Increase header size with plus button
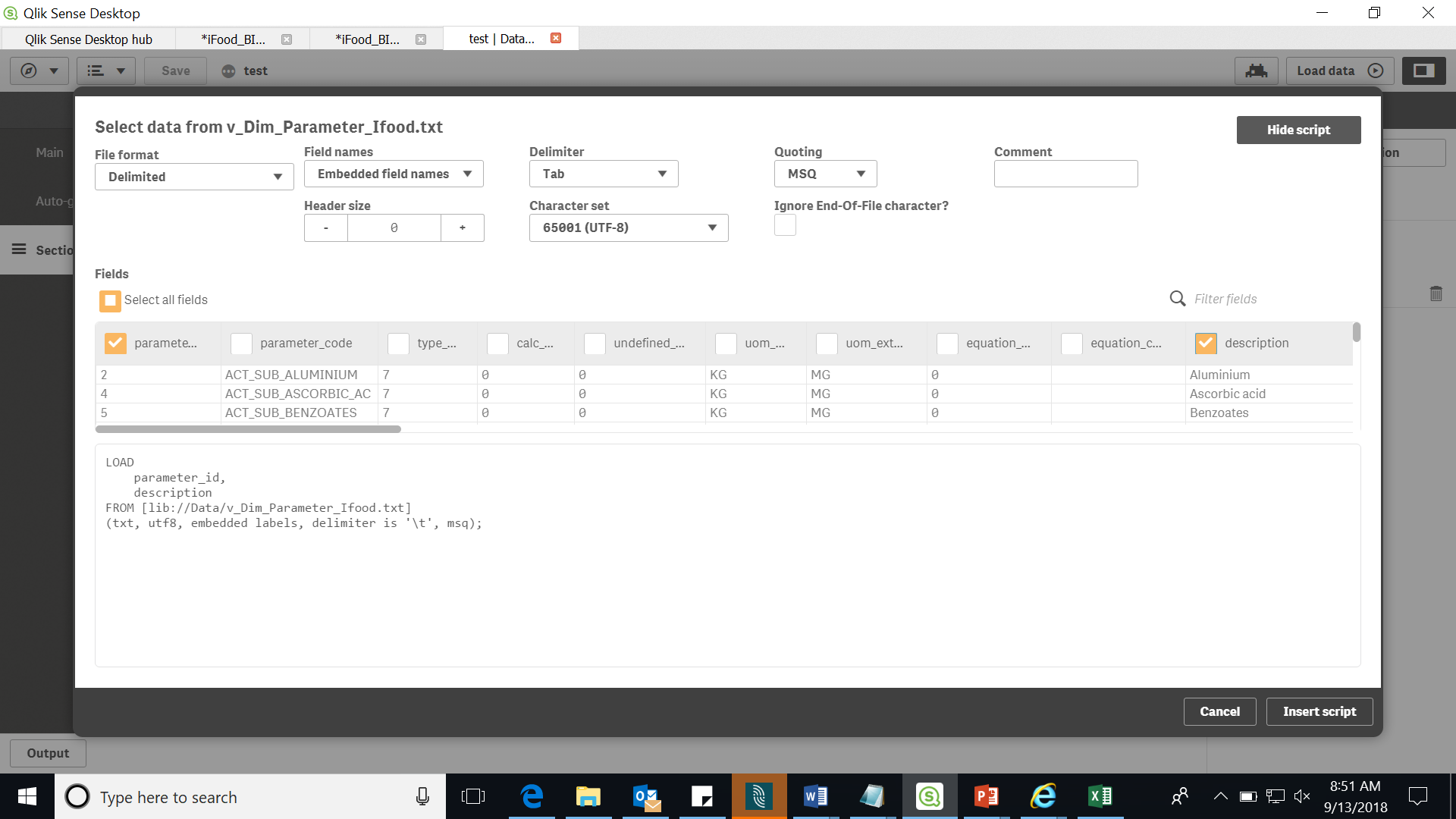 click(463, 227)
